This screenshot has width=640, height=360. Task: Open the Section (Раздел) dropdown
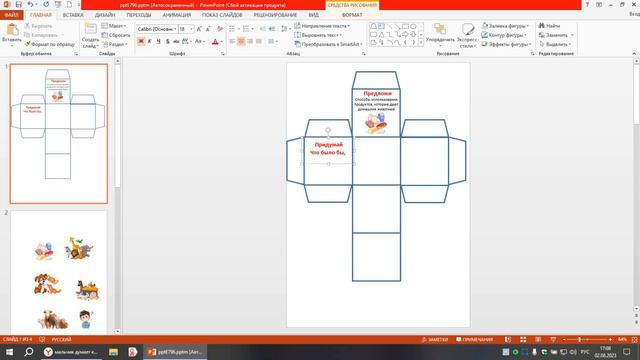(x=115, y=44)
